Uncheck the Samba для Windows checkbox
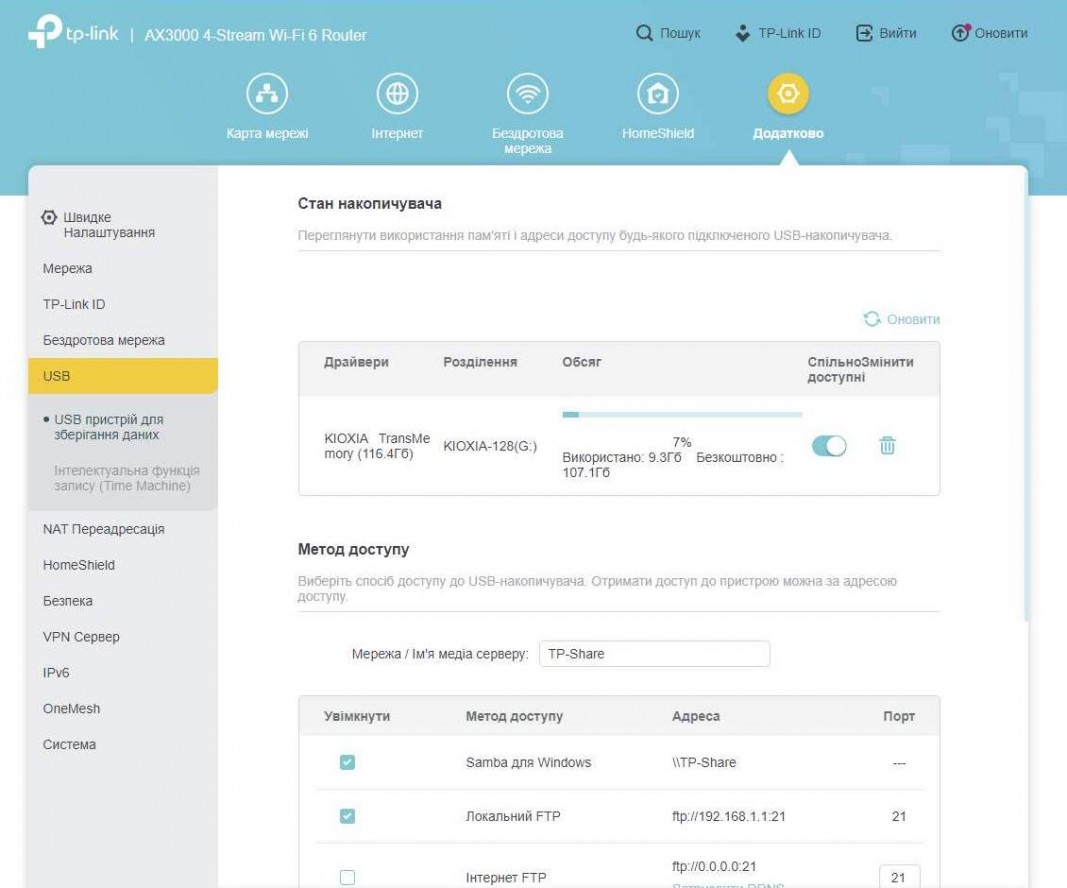The image size is (1067, 888). [x=347, y=762]
